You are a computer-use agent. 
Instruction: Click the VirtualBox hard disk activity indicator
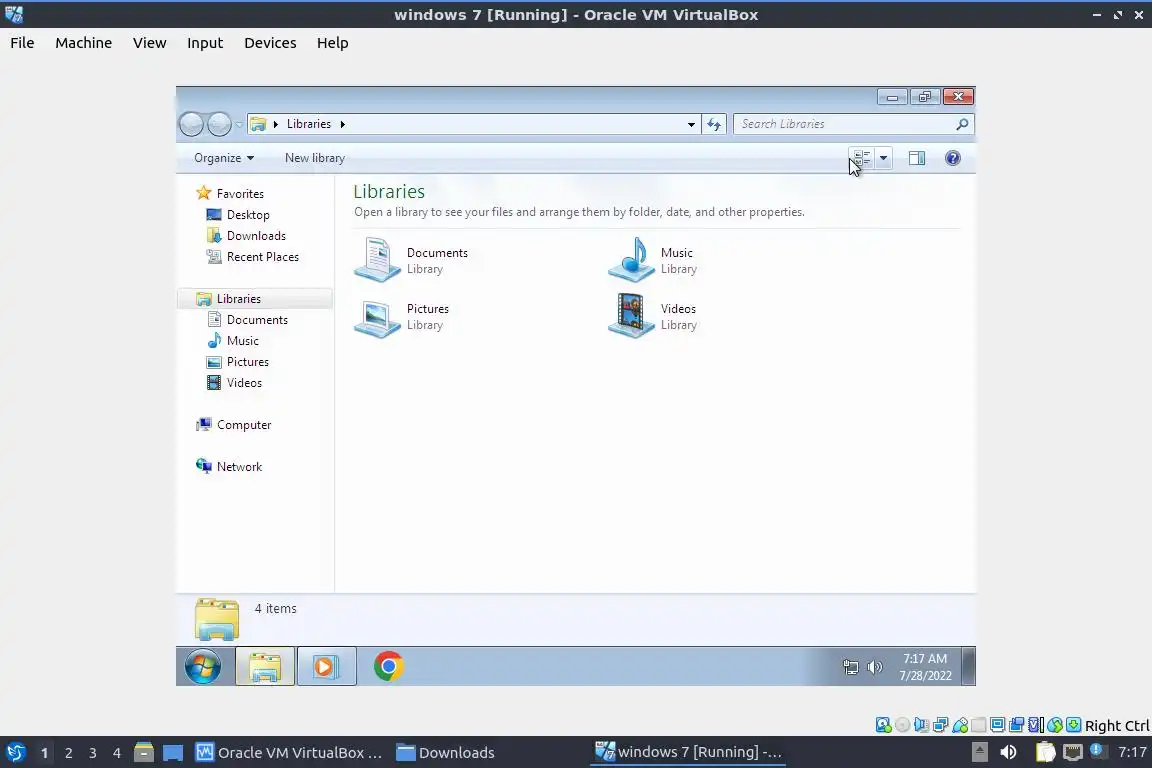pyautogui.click(x=883, y=725)
